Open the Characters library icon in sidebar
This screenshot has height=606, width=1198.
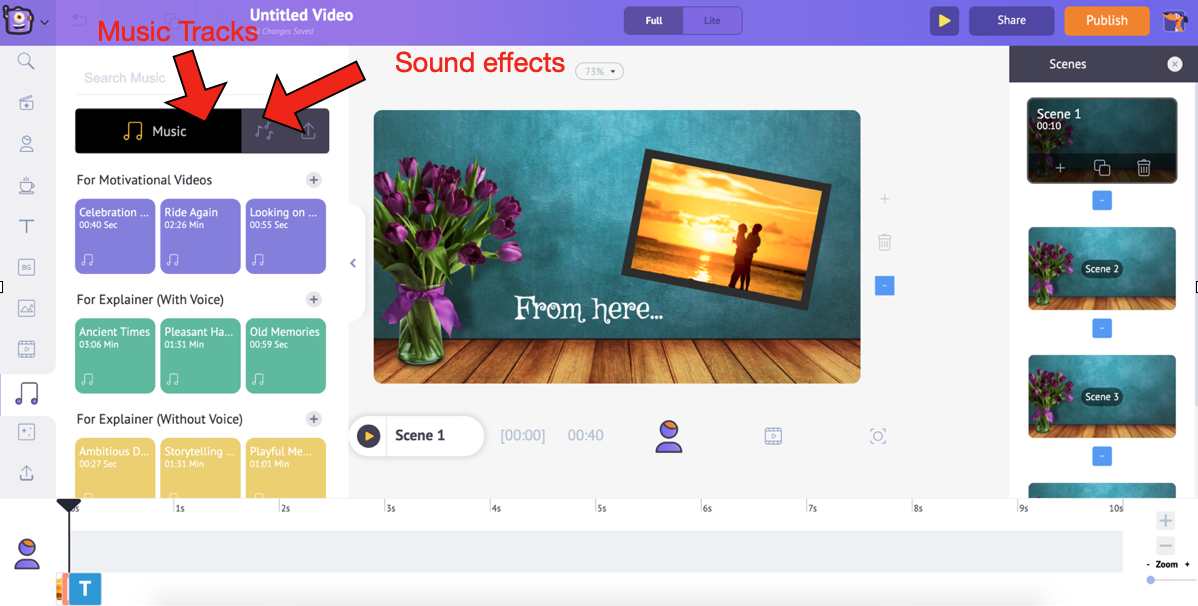tap(27, 143)
